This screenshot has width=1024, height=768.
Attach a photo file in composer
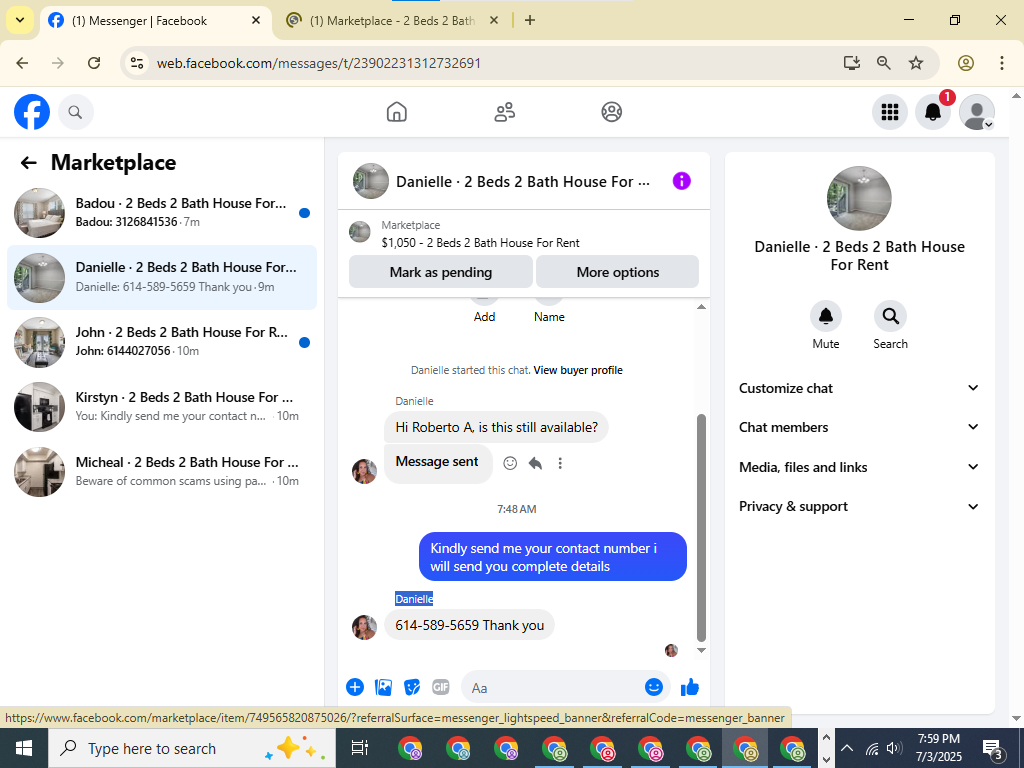(x=383, y=687)
